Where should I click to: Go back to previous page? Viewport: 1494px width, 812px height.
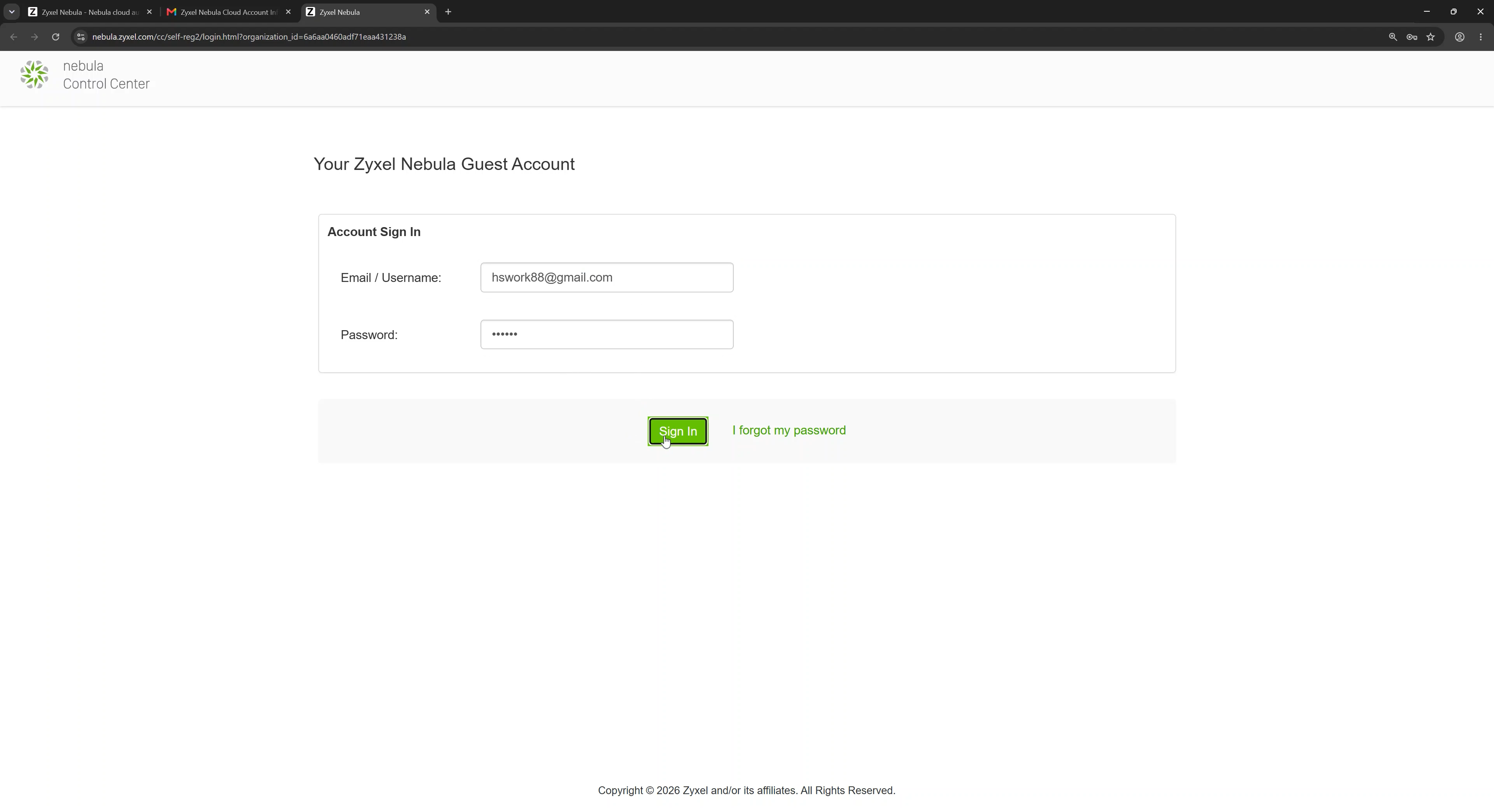pyautogui.click(x=14, y=37)
